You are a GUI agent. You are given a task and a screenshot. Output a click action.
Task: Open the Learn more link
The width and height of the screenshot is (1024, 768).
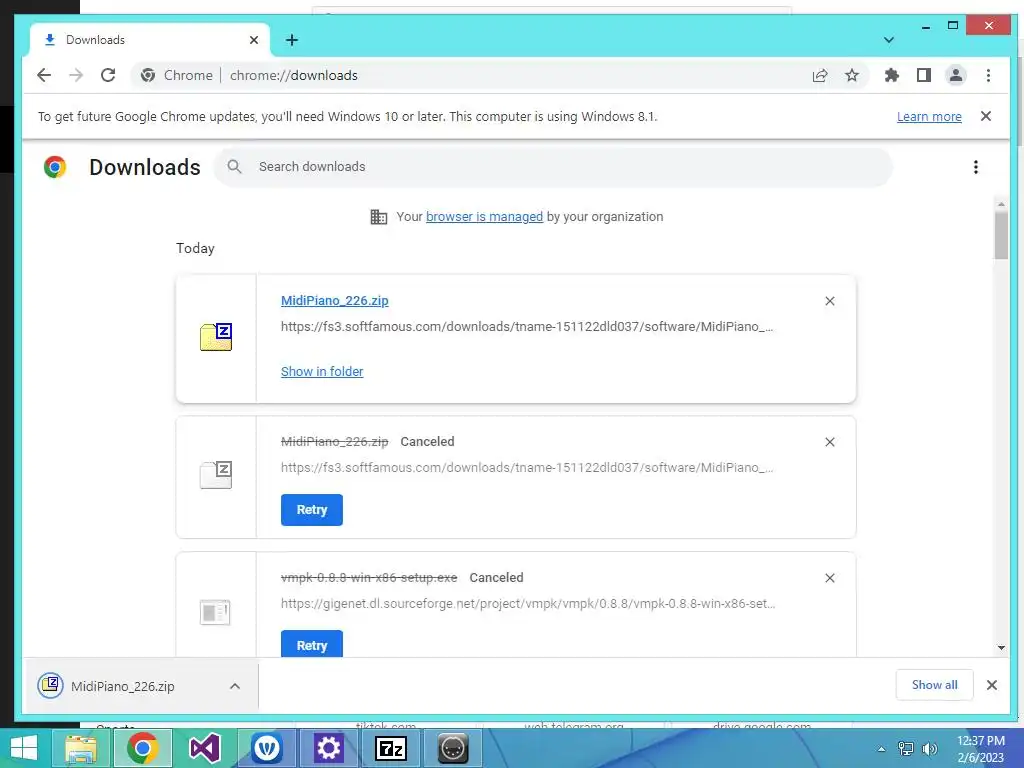(x=929, y=116)
